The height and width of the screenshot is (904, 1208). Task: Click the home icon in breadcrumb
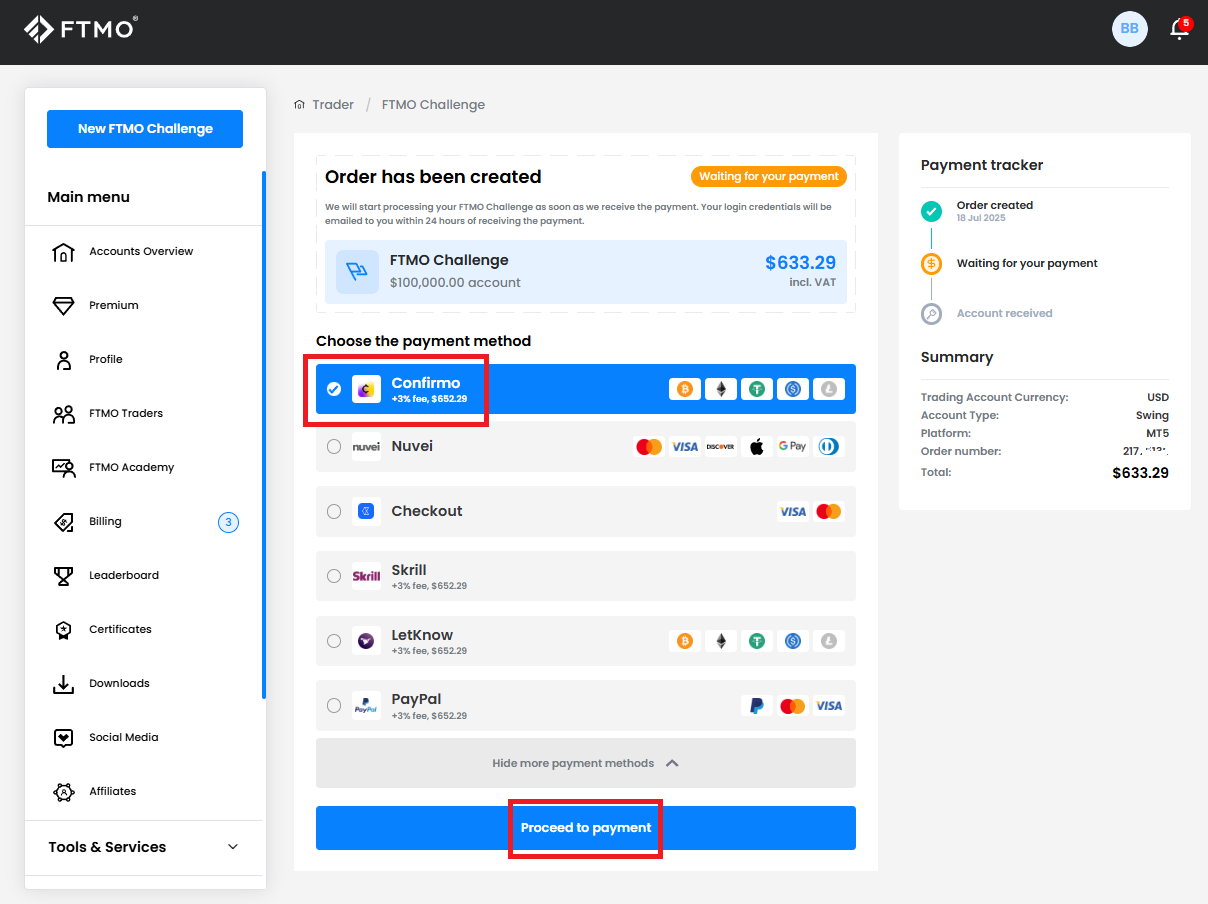[299, 105]
